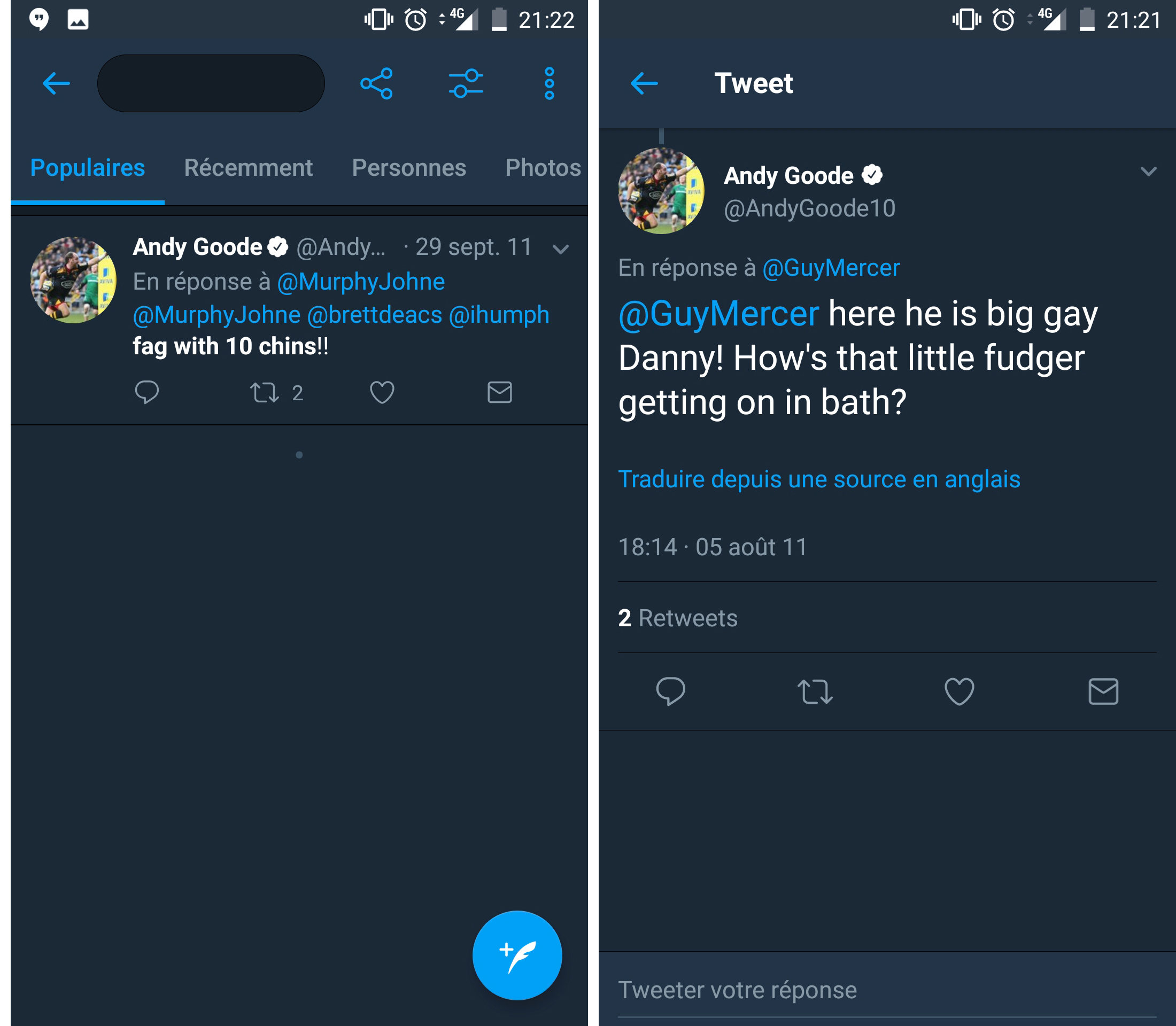Reply to the tweet dated 29 sept. 11
1176x1026 pixels.
pyautogui.click(x=146, y=392)
